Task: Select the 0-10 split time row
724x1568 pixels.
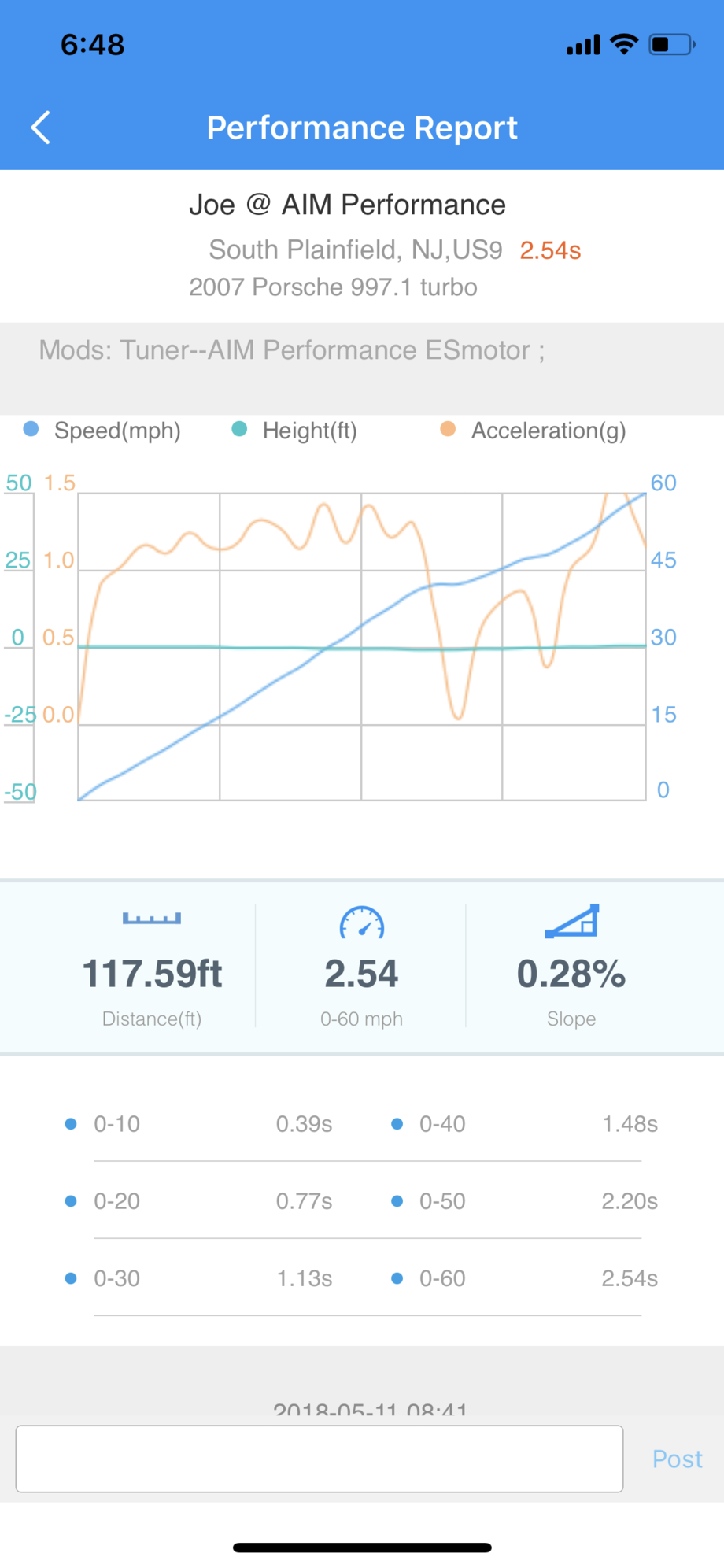Action: coord(198,1124)
